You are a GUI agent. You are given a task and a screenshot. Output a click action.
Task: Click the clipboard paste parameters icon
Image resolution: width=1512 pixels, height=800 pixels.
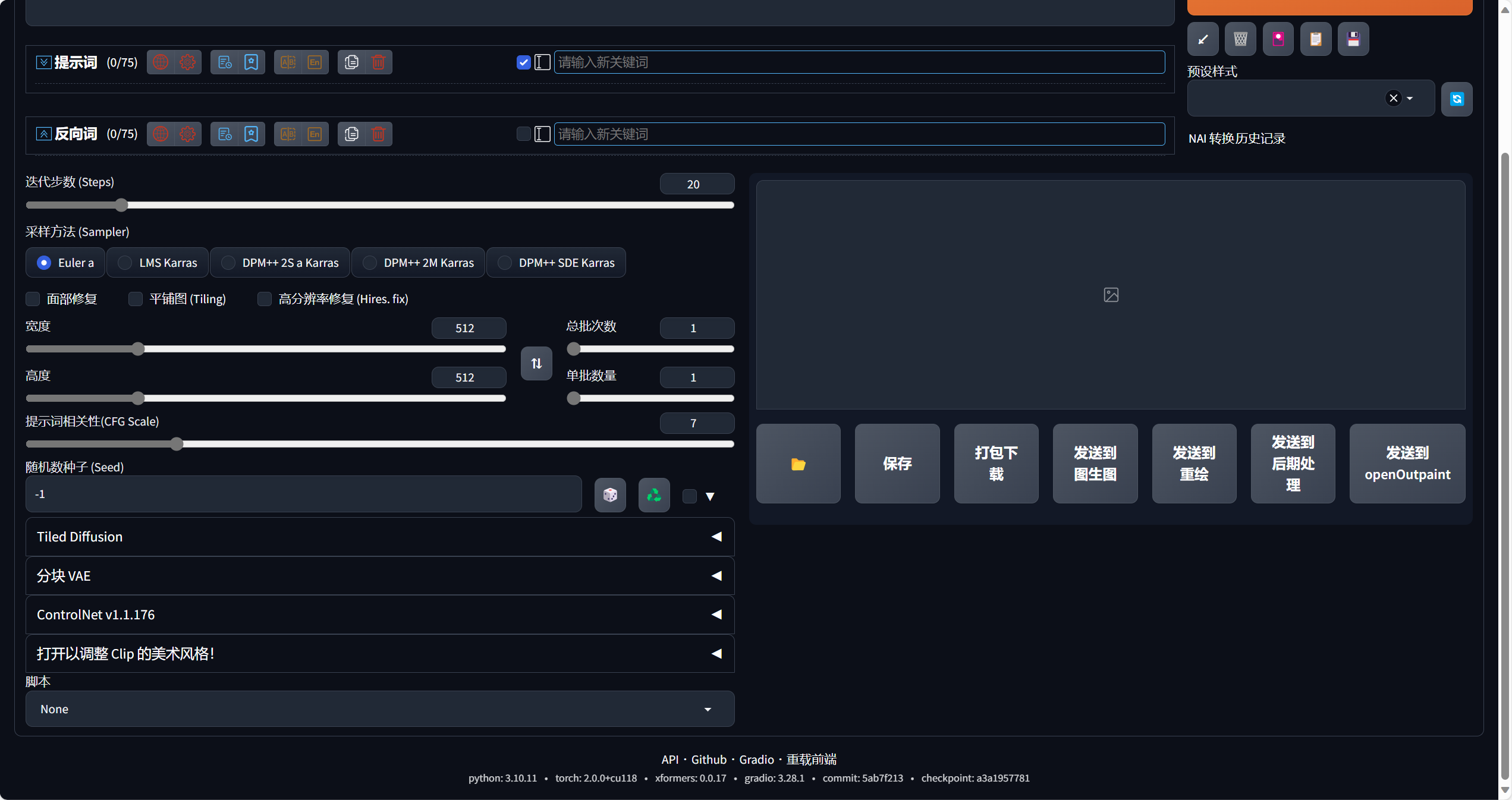pyautogui.click(x=1316, y=39)
